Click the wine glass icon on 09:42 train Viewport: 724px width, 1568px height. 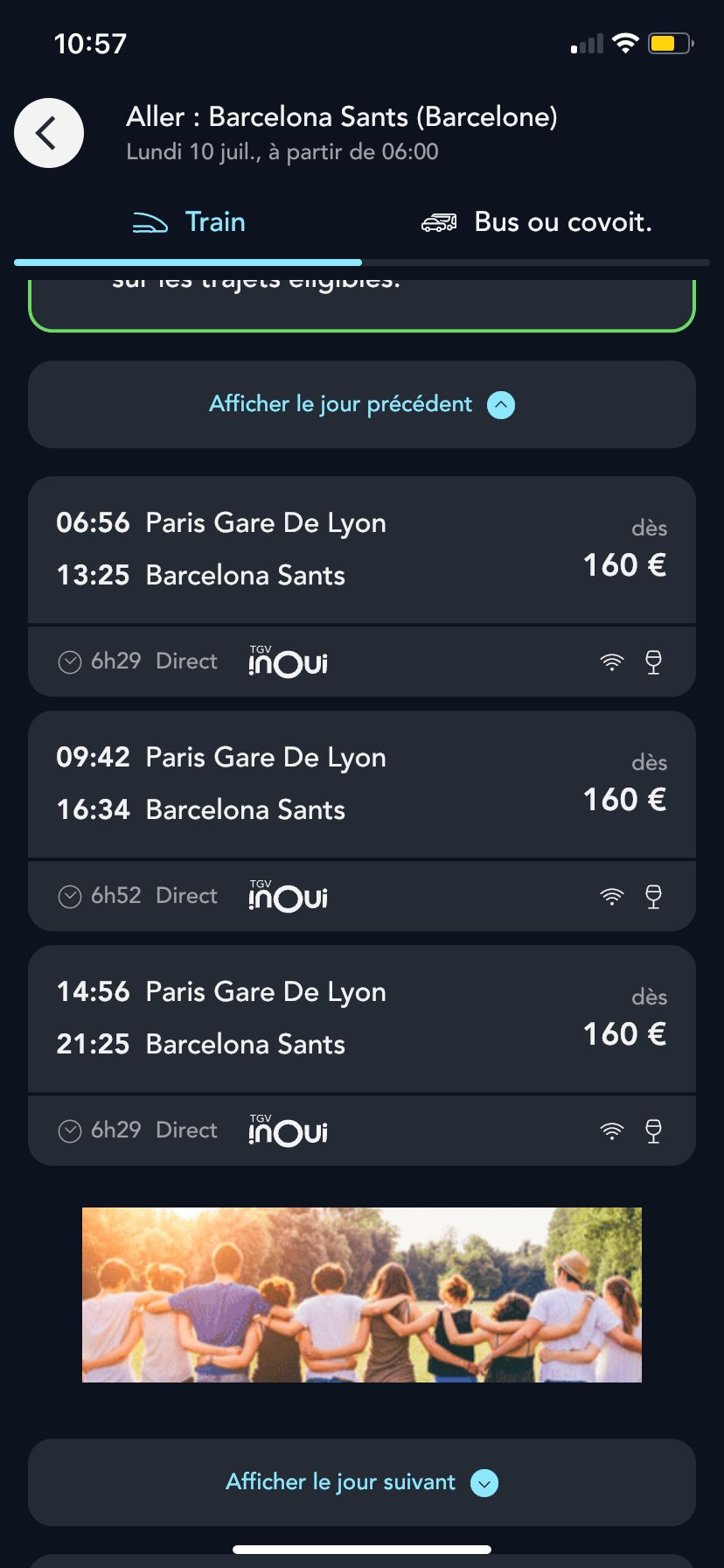(x=653, y=897)
